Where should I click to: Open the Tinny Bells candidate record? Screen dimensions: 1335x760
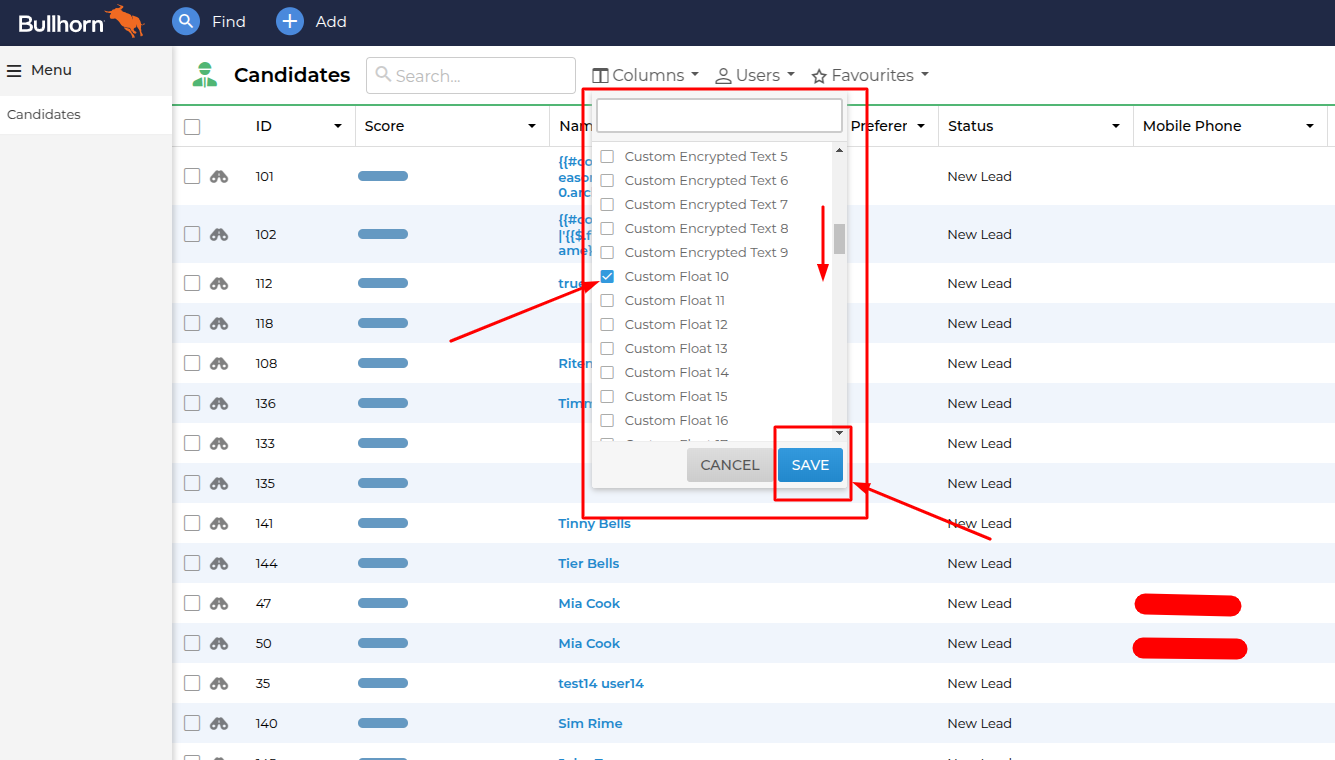pyautogui.click(x=595, y=523)
